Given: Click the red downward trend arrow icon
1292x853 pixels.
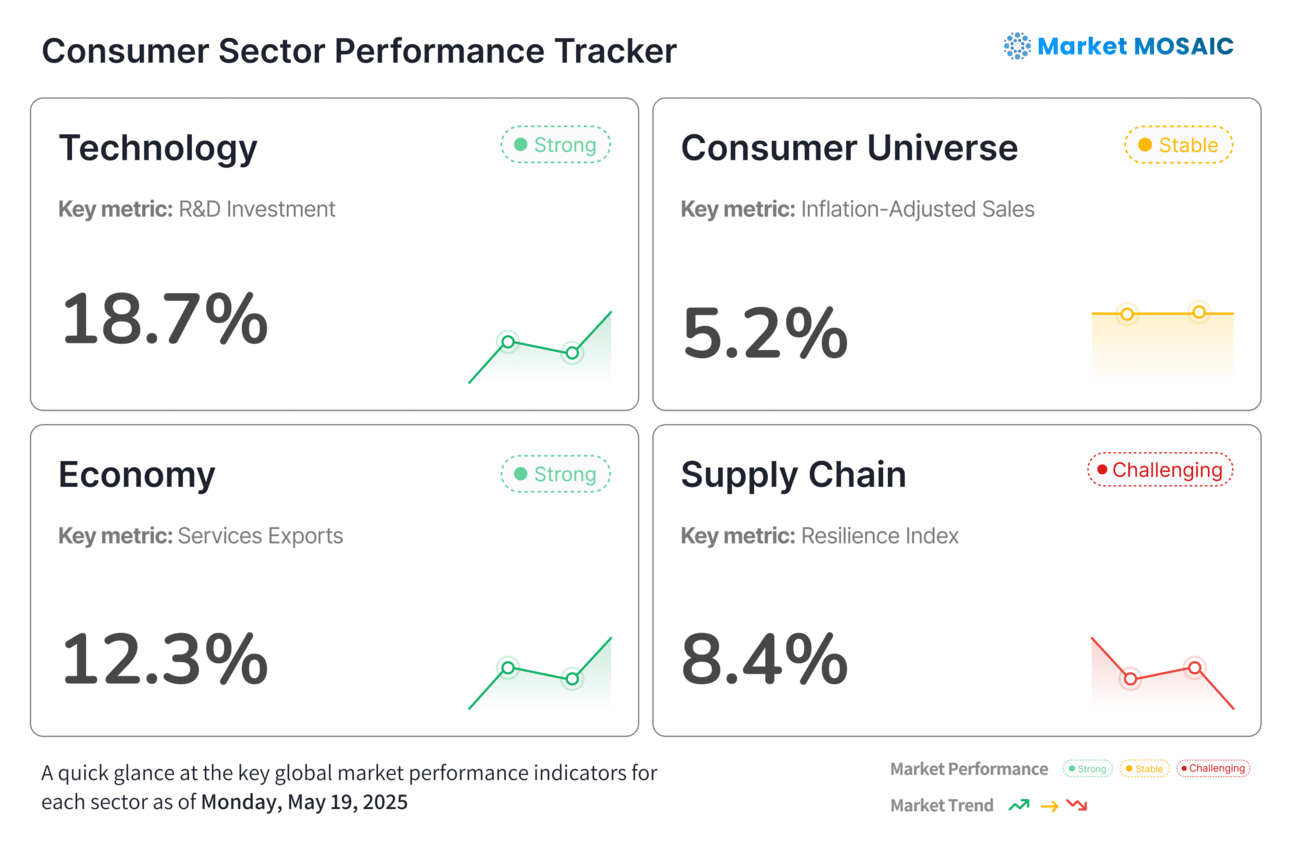Looking at the screenshot, I should [x=1077, y=805].
